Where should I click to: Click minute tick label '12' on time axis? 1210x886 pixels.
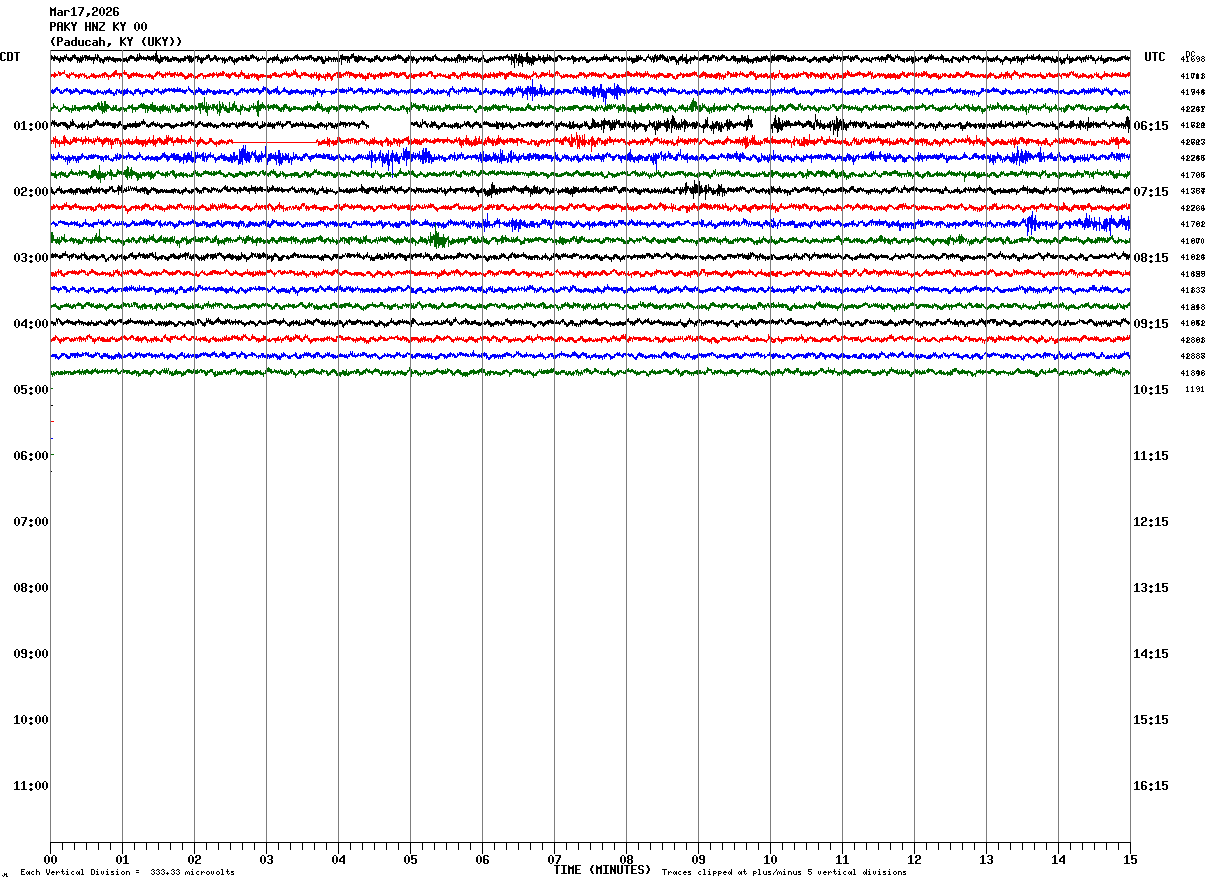[914, 859]
